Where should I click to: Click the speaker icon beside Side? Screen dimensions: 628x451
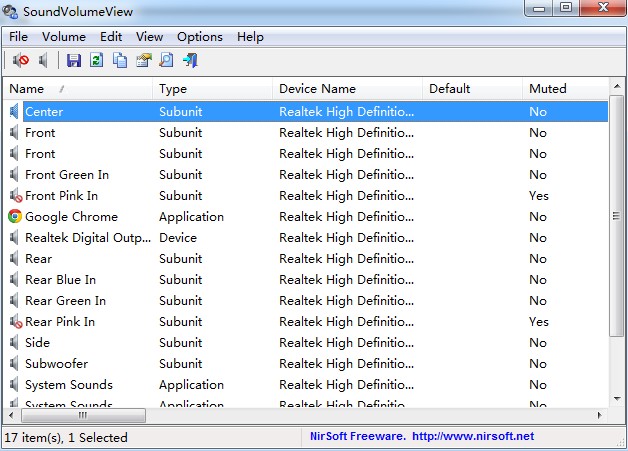tap(14, 342)
